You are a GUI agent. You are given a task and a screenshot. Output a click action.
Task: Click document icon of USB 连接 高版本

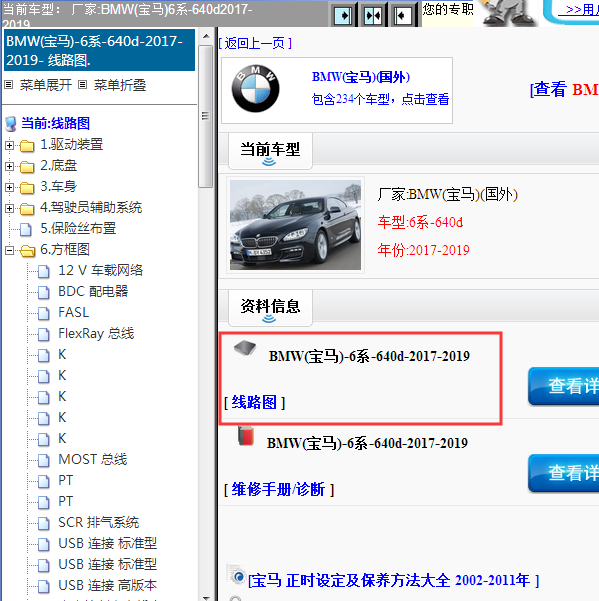click(x=44, y=586)
